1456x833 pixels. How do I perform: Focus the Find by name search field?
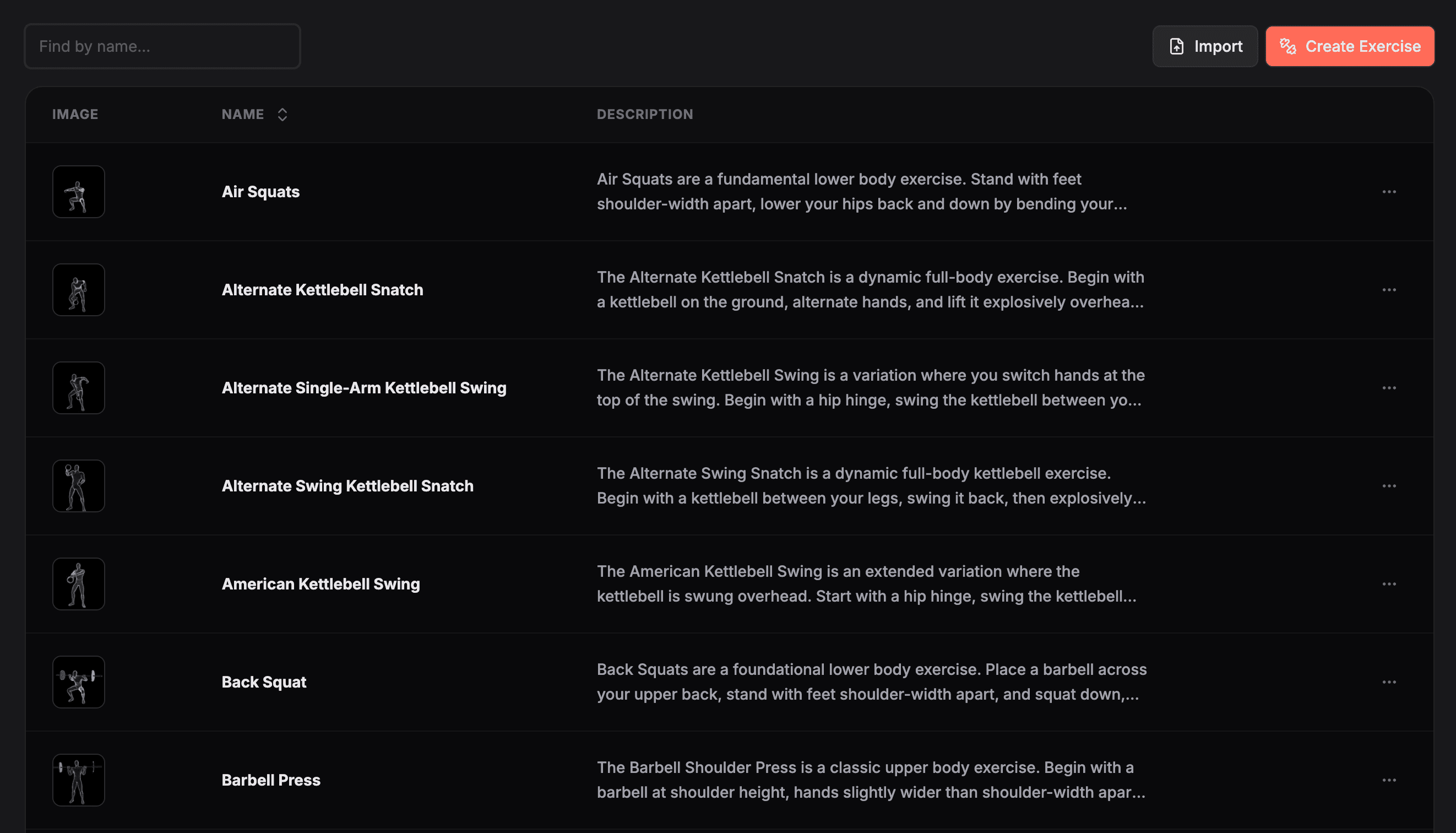point(162,46)
